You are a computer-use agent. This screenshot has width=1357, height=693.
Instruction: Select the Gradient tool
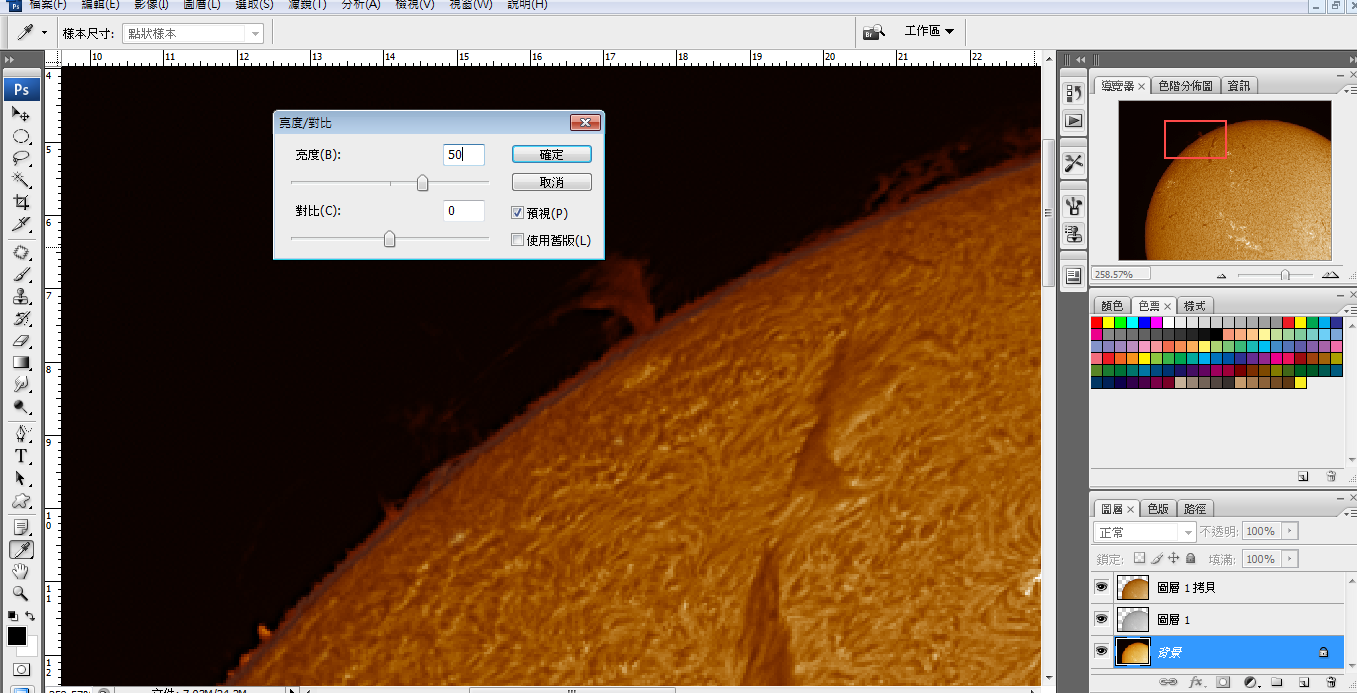(x=20, y=363)
